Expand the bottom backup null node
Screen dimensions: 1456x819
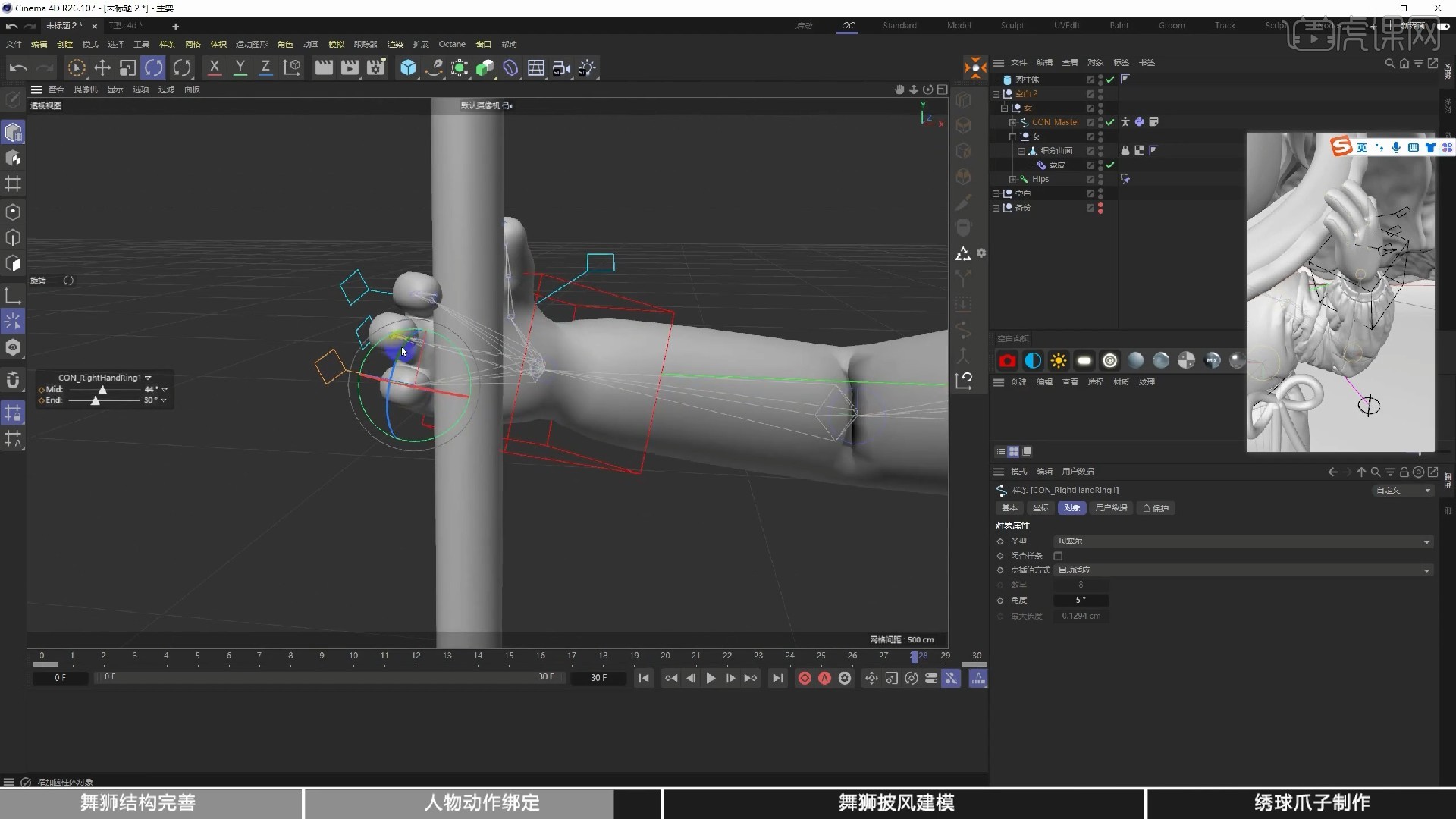(996, 208)
